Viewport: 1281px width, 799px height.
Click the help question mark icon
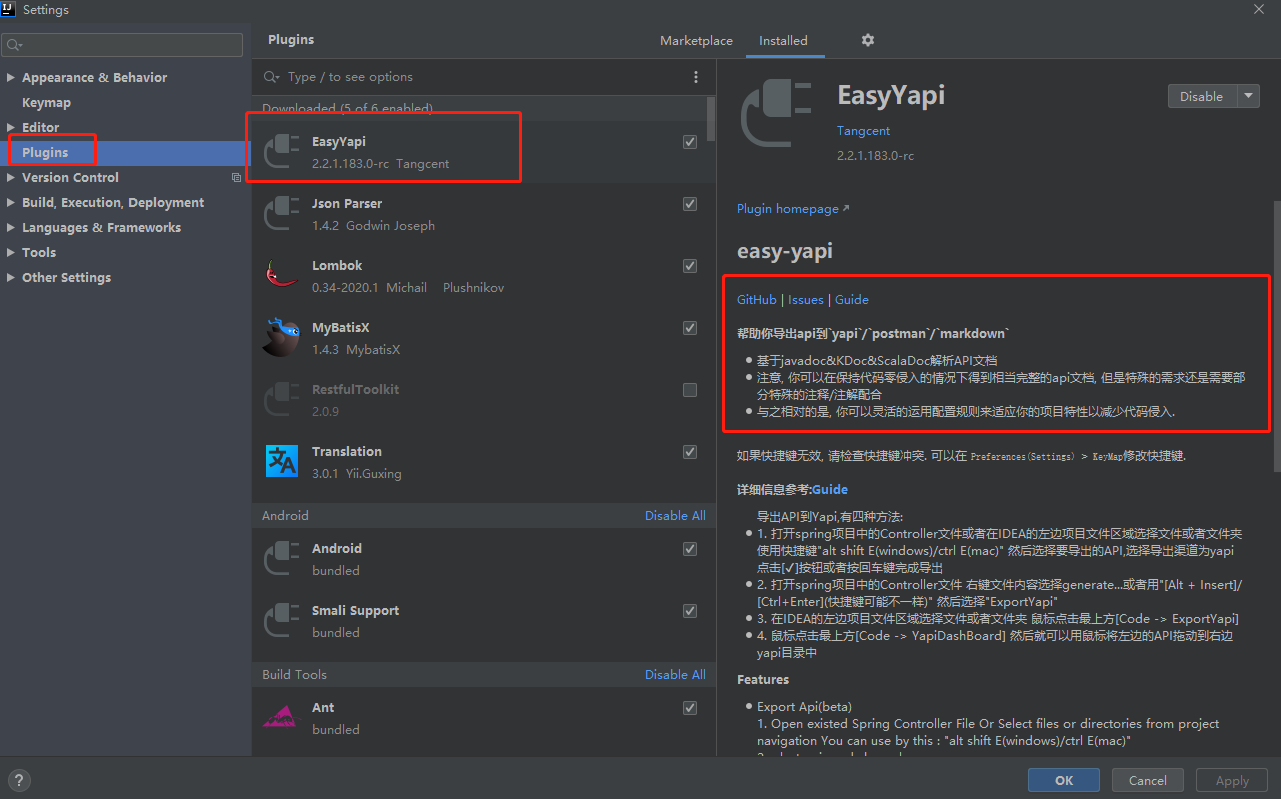tap(19, 781)
